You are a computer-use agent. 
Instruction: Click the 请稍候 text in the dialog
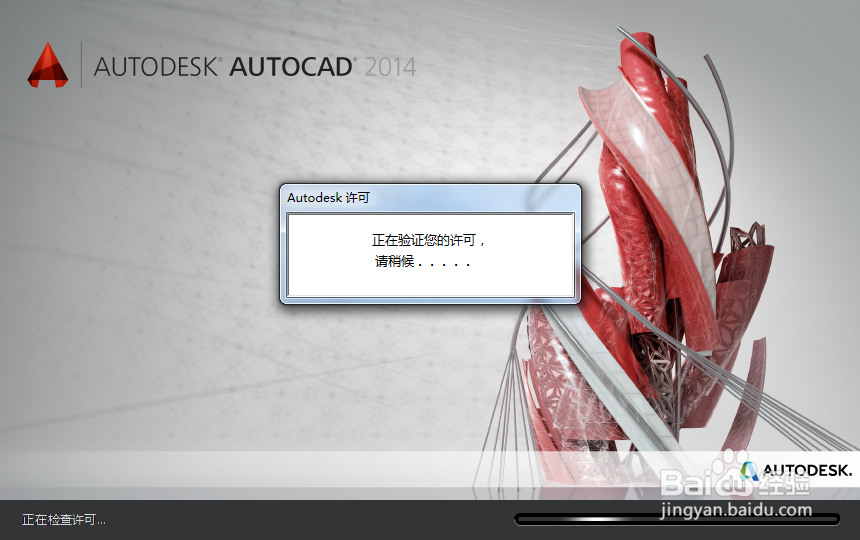[422, 262]
